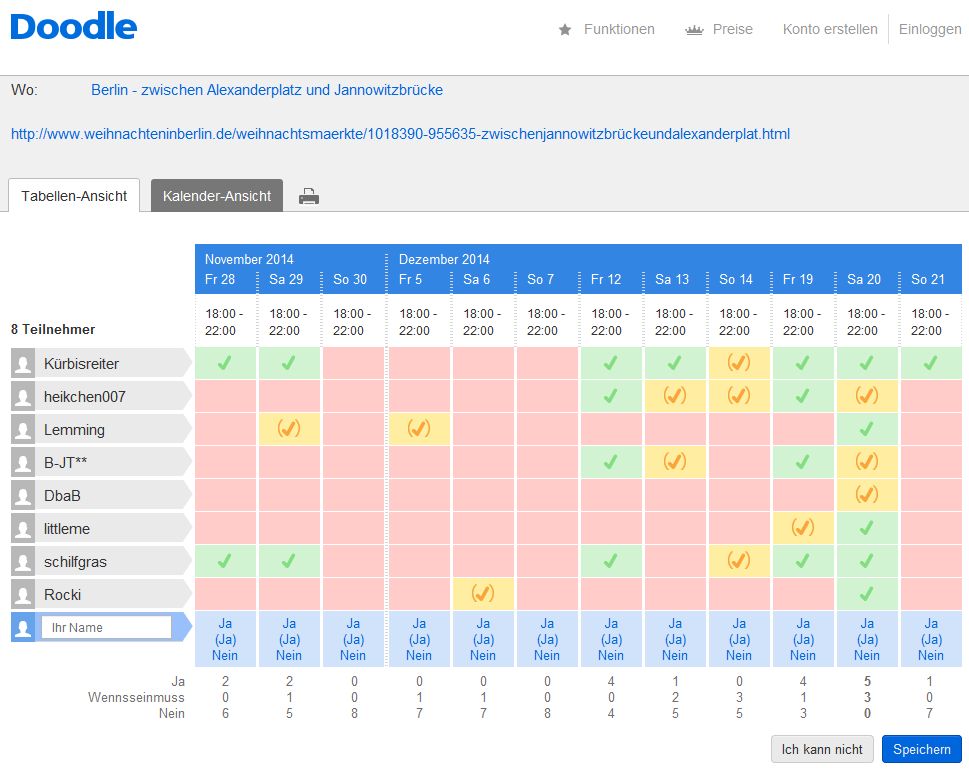
Task: Click the avatar icon beside Rocki
Action: click(x=23, y=595)
